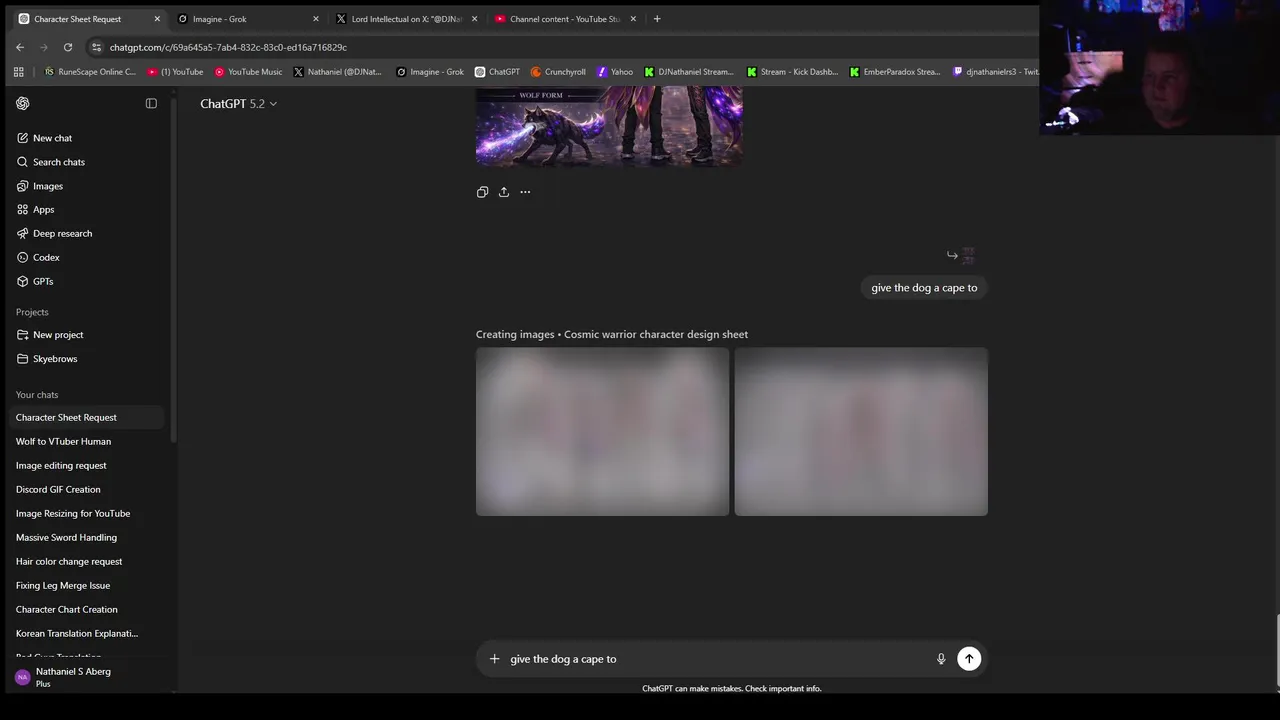Click the reply arrow icon above message
The image size is (1280, 720).
click(x=952, y=255)
